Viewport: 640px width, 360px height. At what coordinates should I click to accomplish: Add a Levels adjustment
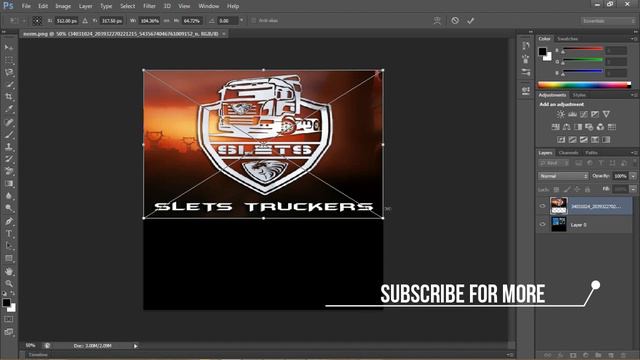[x=573, y=114]
